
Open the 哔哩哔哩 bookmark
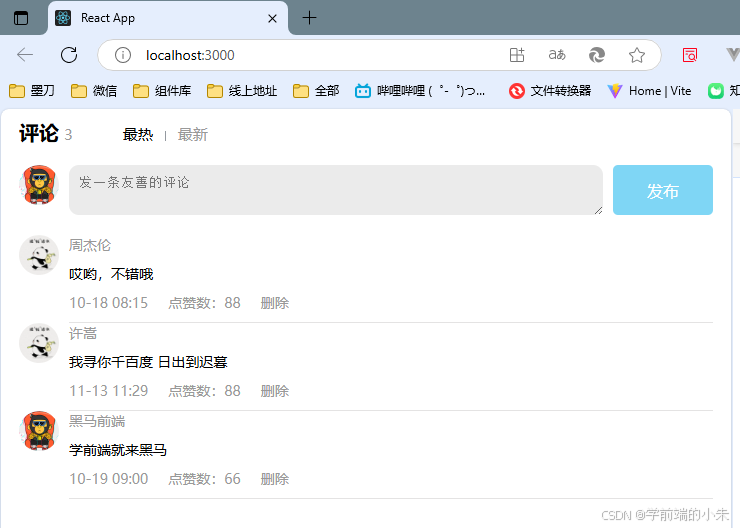[420, 91]
